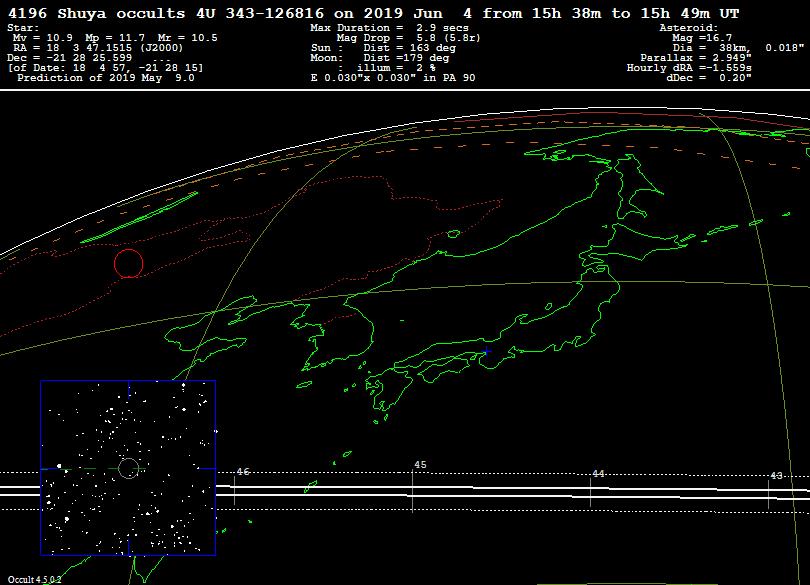Click the asteroid "Mag =16.7" value
Image resolution: width=810 pixels, height=585 pixels.
point(702,38)
